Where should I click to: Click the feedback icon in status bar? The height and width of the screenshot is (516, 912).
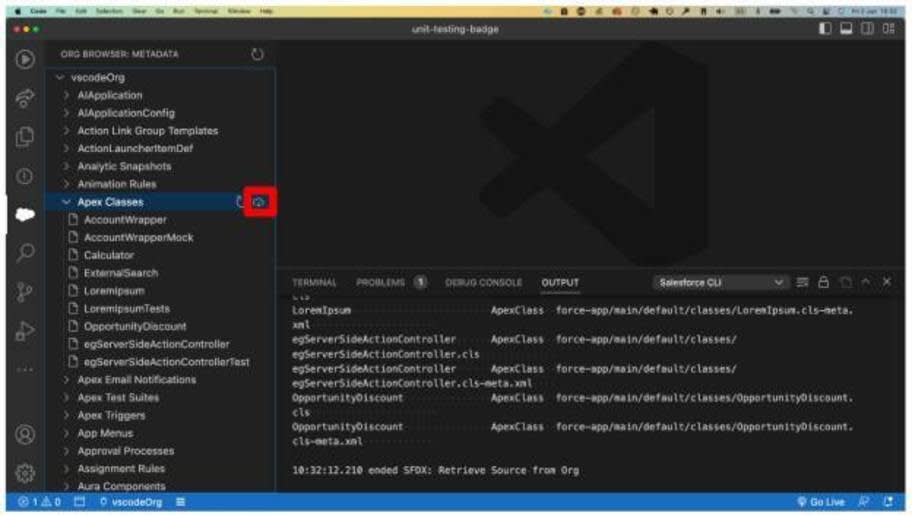864,502
